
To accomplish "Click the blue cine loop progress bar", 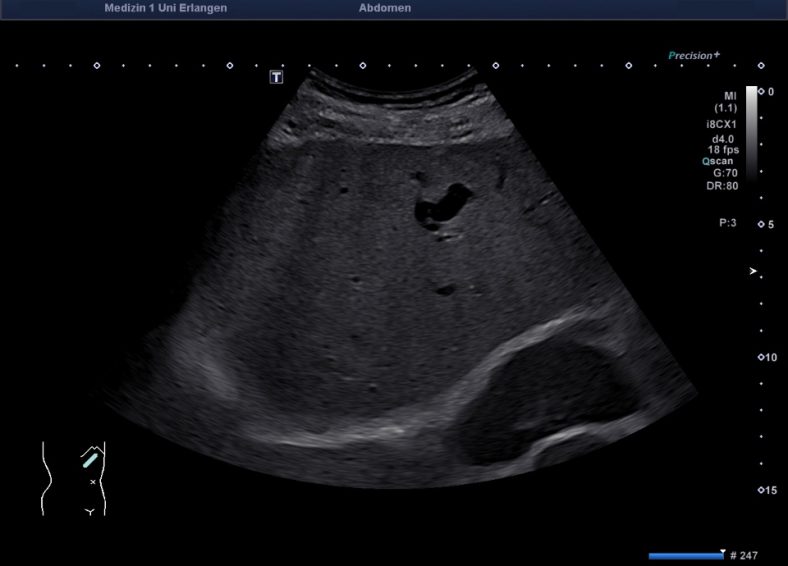I will pos(685,555).
